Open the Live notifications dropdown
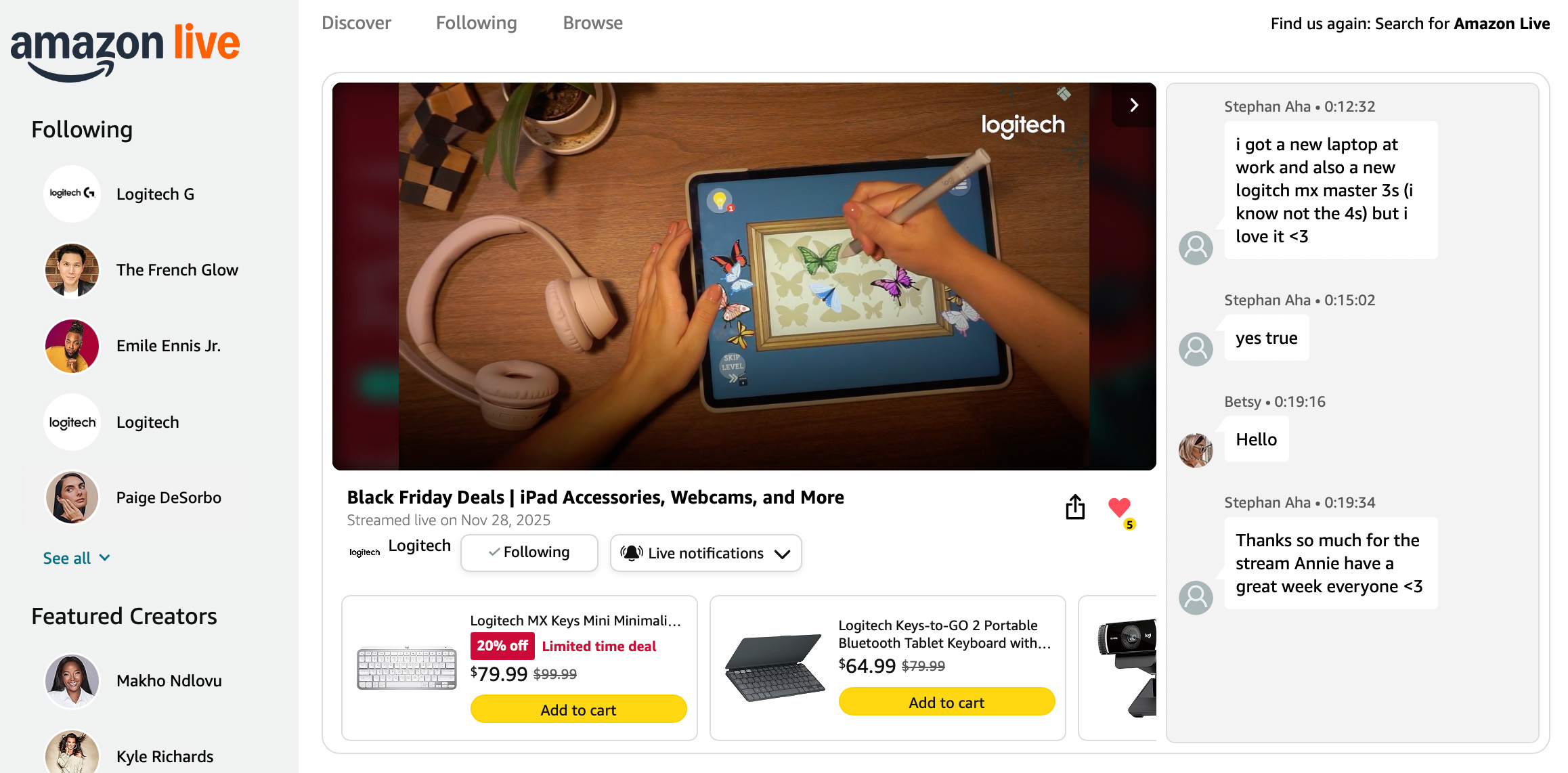 (705, 553)
